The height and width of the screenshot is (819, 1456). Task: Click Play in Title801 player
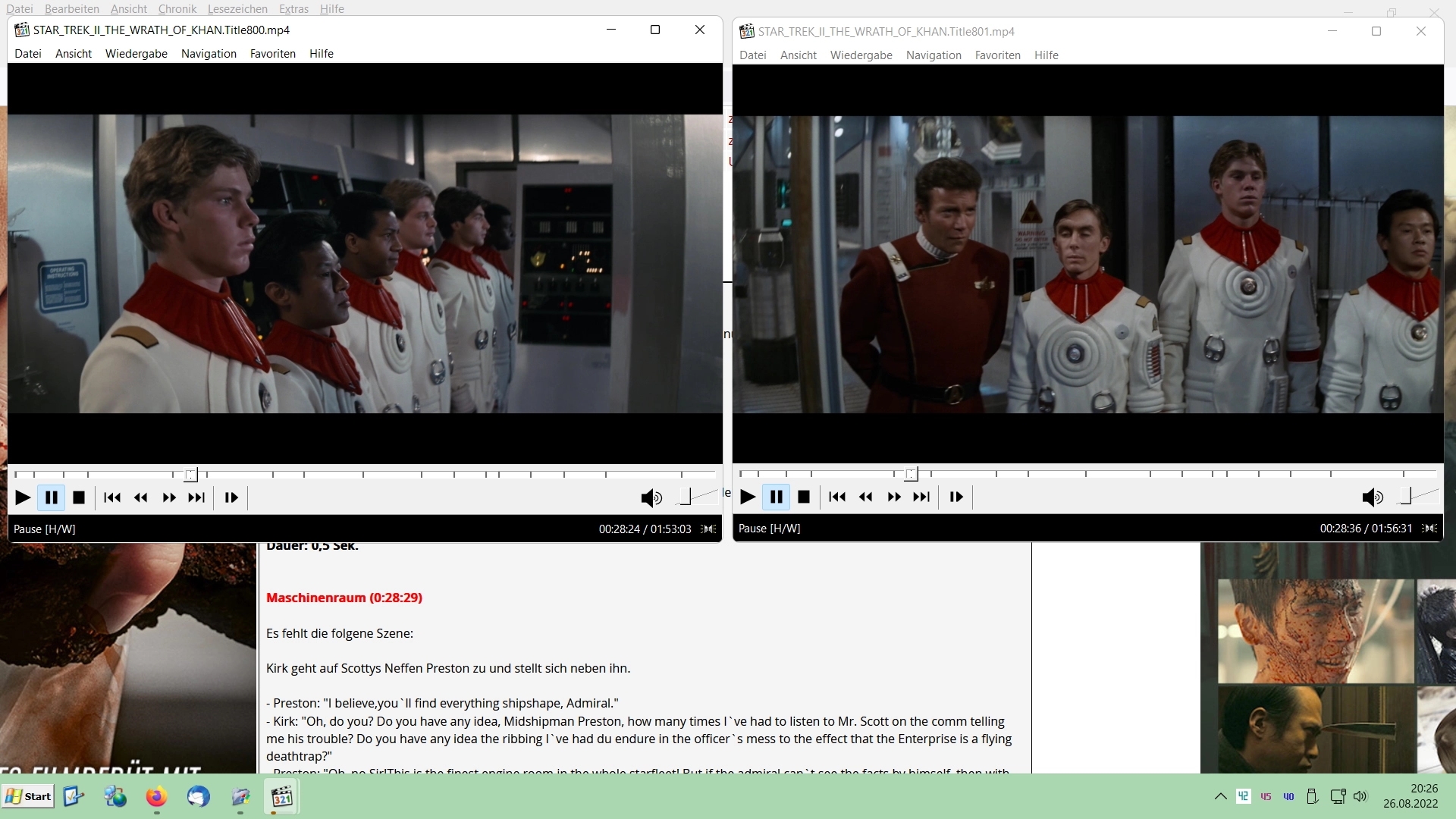click(x=748, y=497)
